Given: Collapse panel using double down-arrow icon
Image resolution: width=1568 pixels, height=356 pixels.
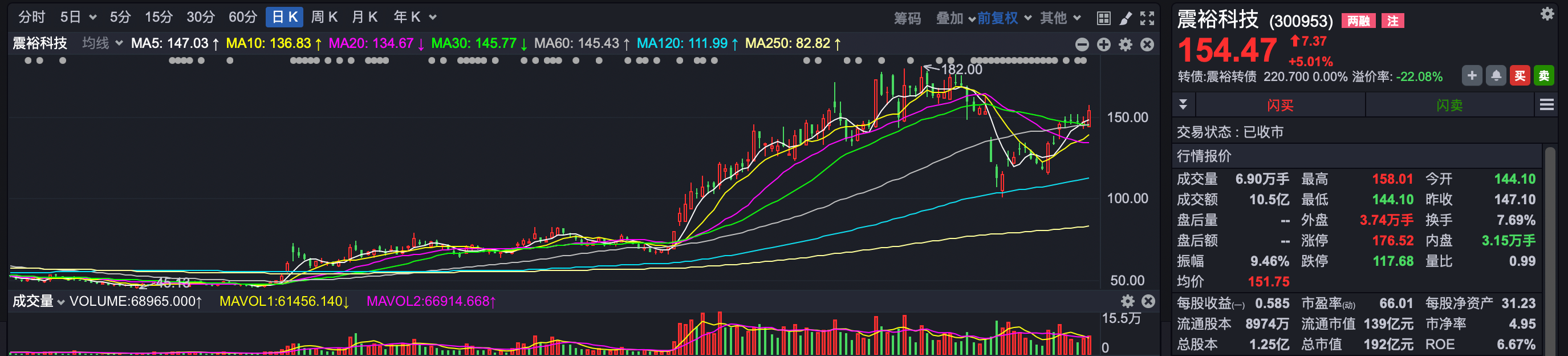Looking at the screenshot, I should pos(1183,104).
